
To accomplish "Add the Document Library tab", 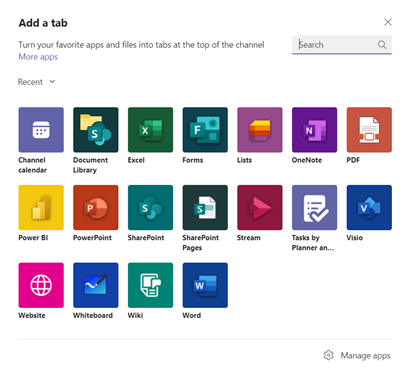I will pos(96,130).
